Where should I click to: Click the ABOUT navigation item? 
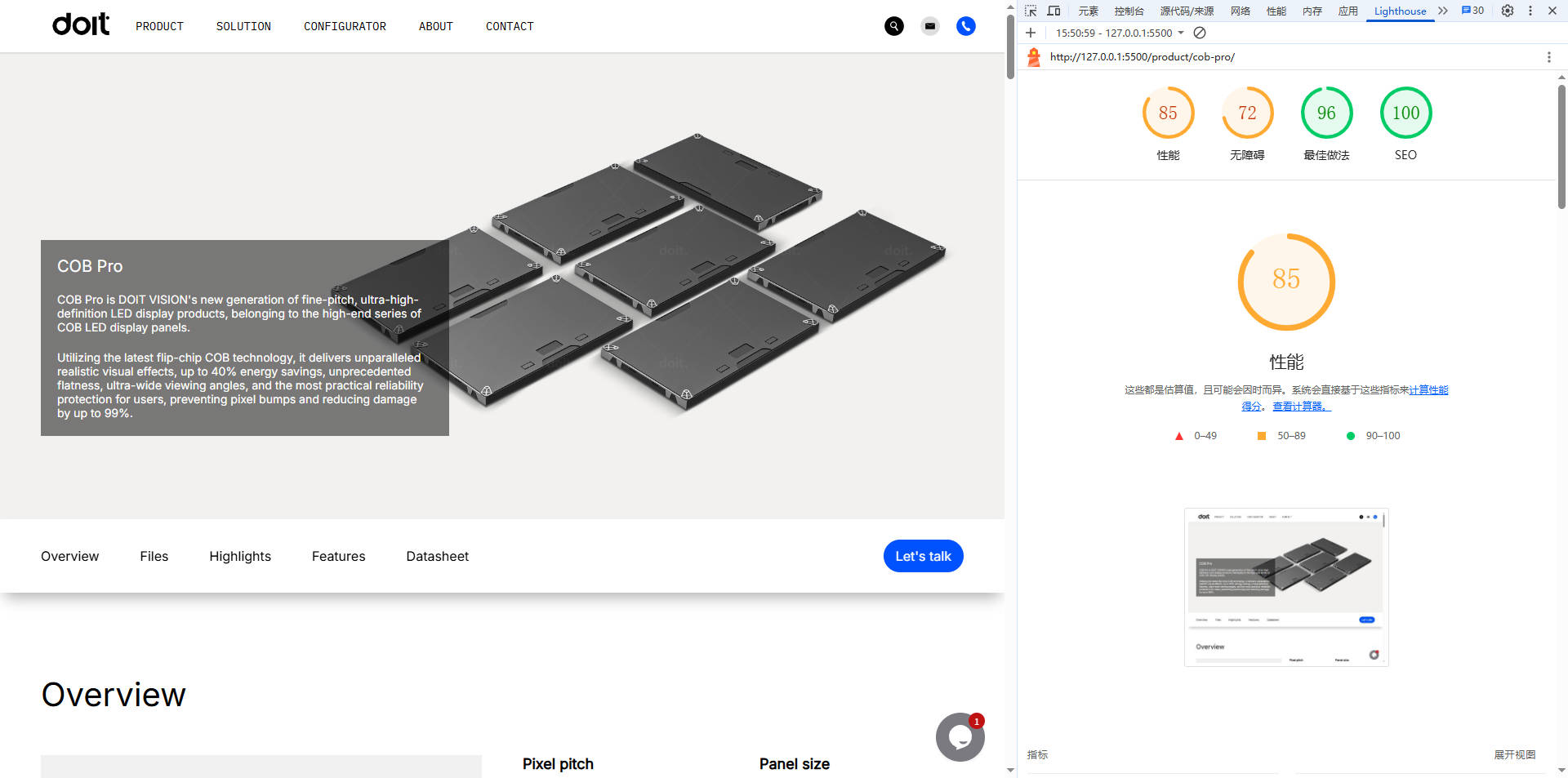pyautogui.click(x=435, y=26)
